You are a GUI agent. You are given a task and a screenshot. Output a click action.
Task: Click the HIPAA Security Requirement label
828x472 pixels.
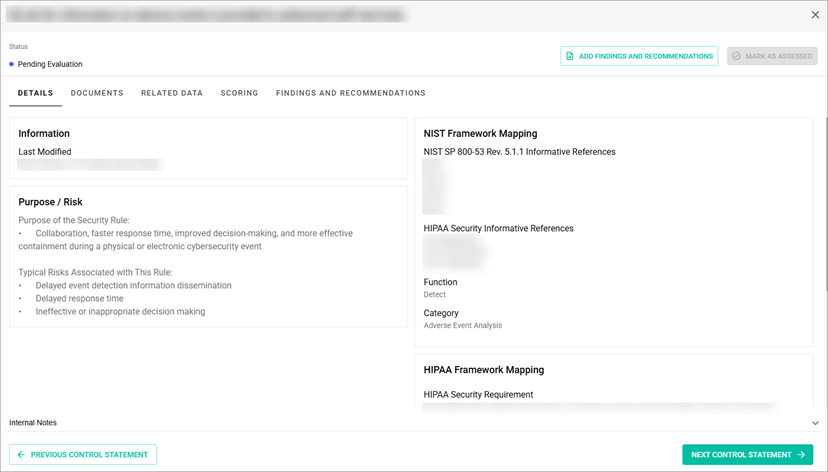pyautogui.click(x=478, y=395)
